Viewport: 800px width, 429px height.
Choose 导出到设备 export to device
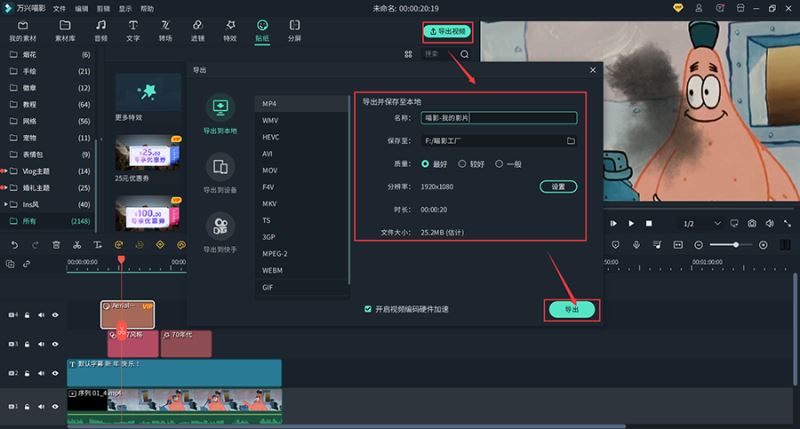click(x=220, y=173)
